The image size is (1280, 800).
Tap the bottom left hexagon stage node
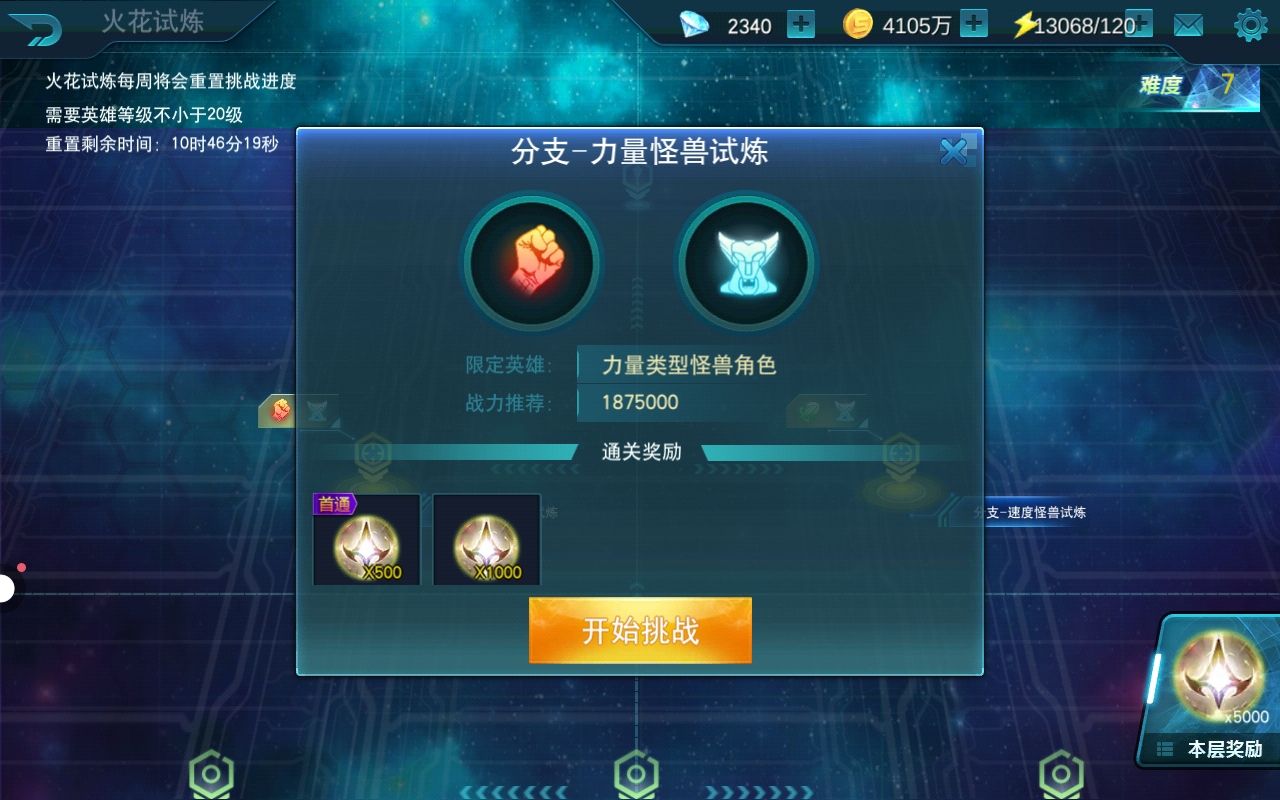[x=211, y=775]
